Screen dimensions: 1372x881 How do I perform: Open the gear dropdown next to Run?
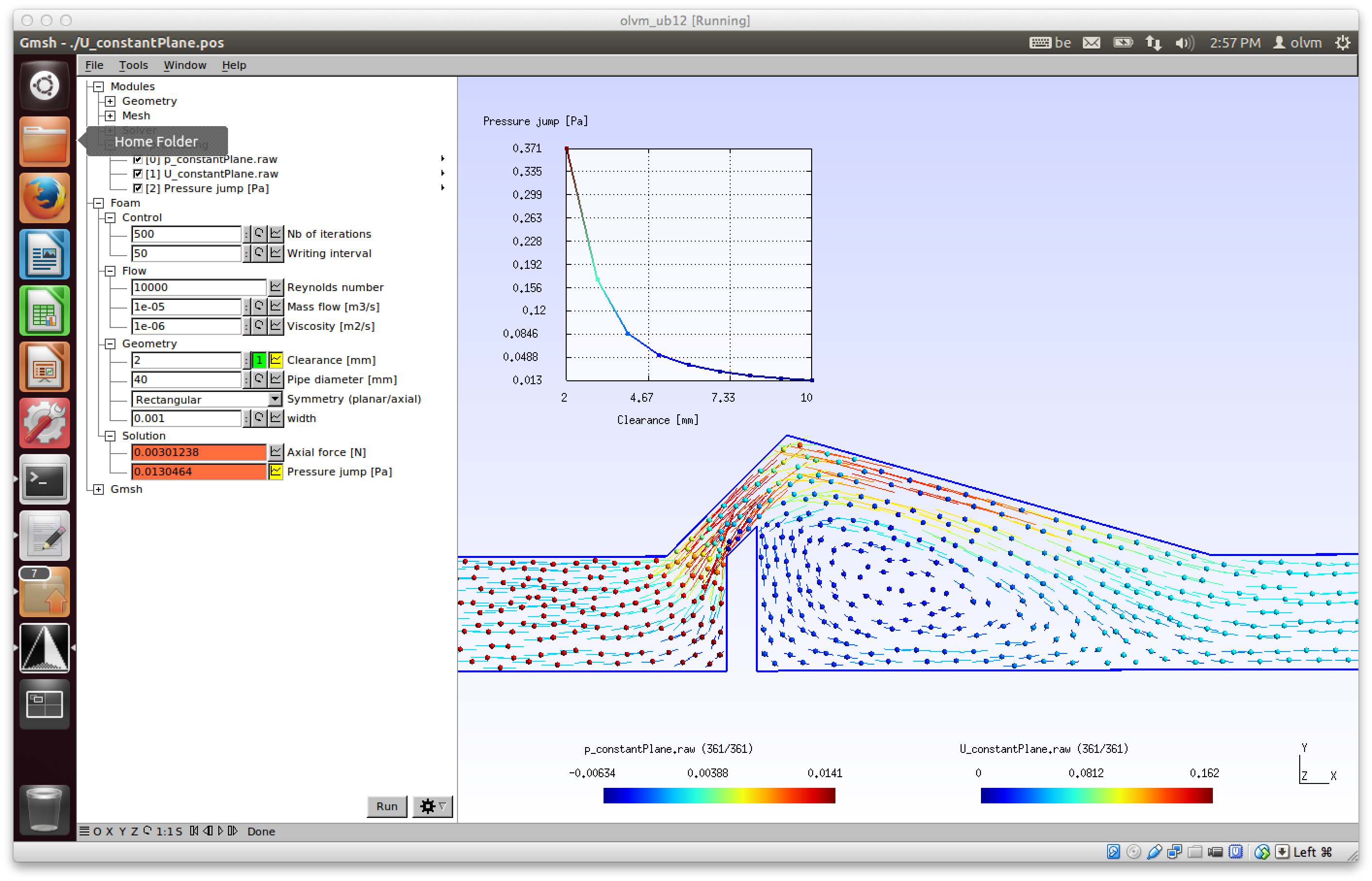433,806
